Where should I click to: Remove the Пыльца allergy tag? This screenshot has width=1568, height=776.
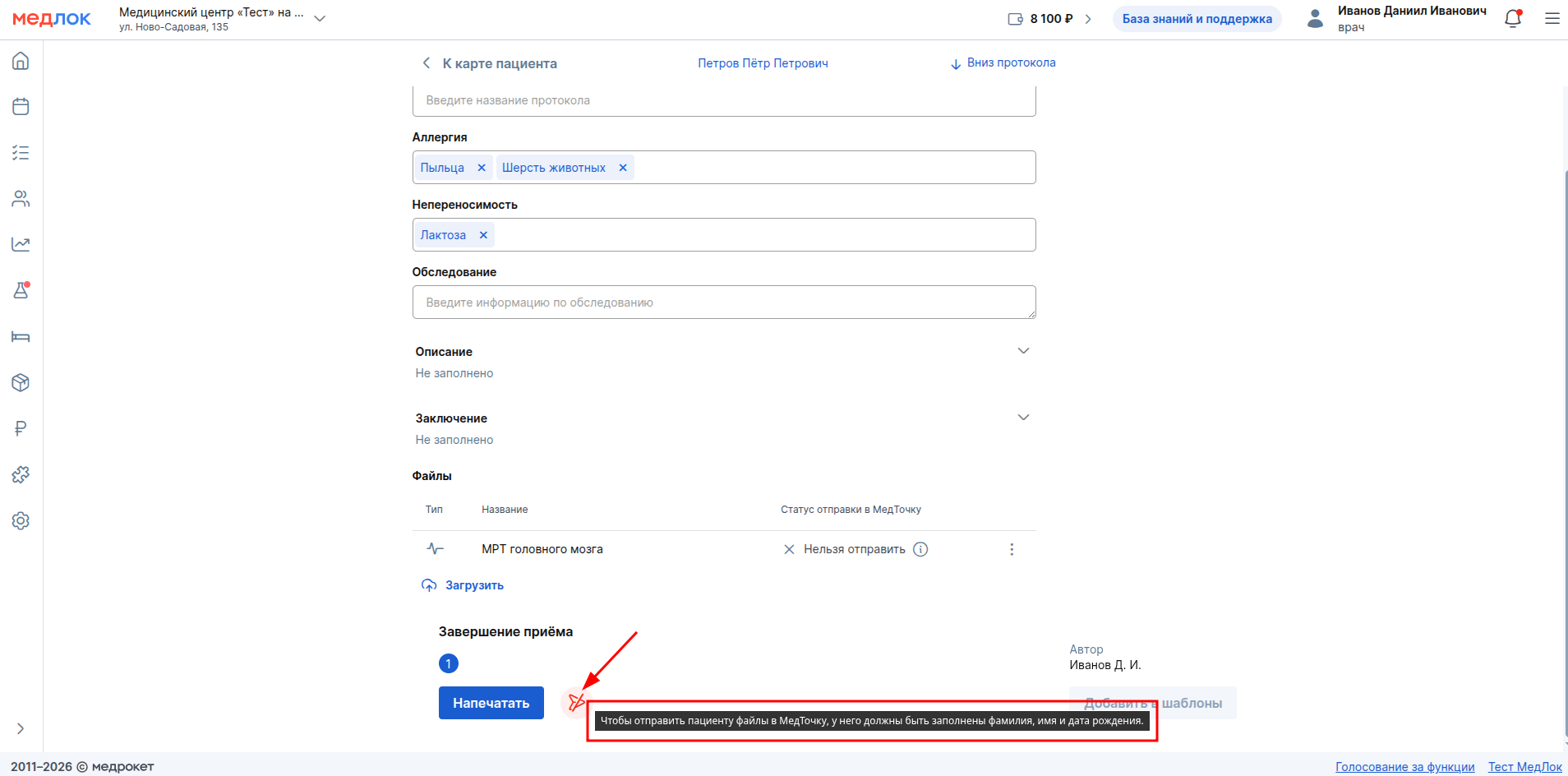coord(482,168)
